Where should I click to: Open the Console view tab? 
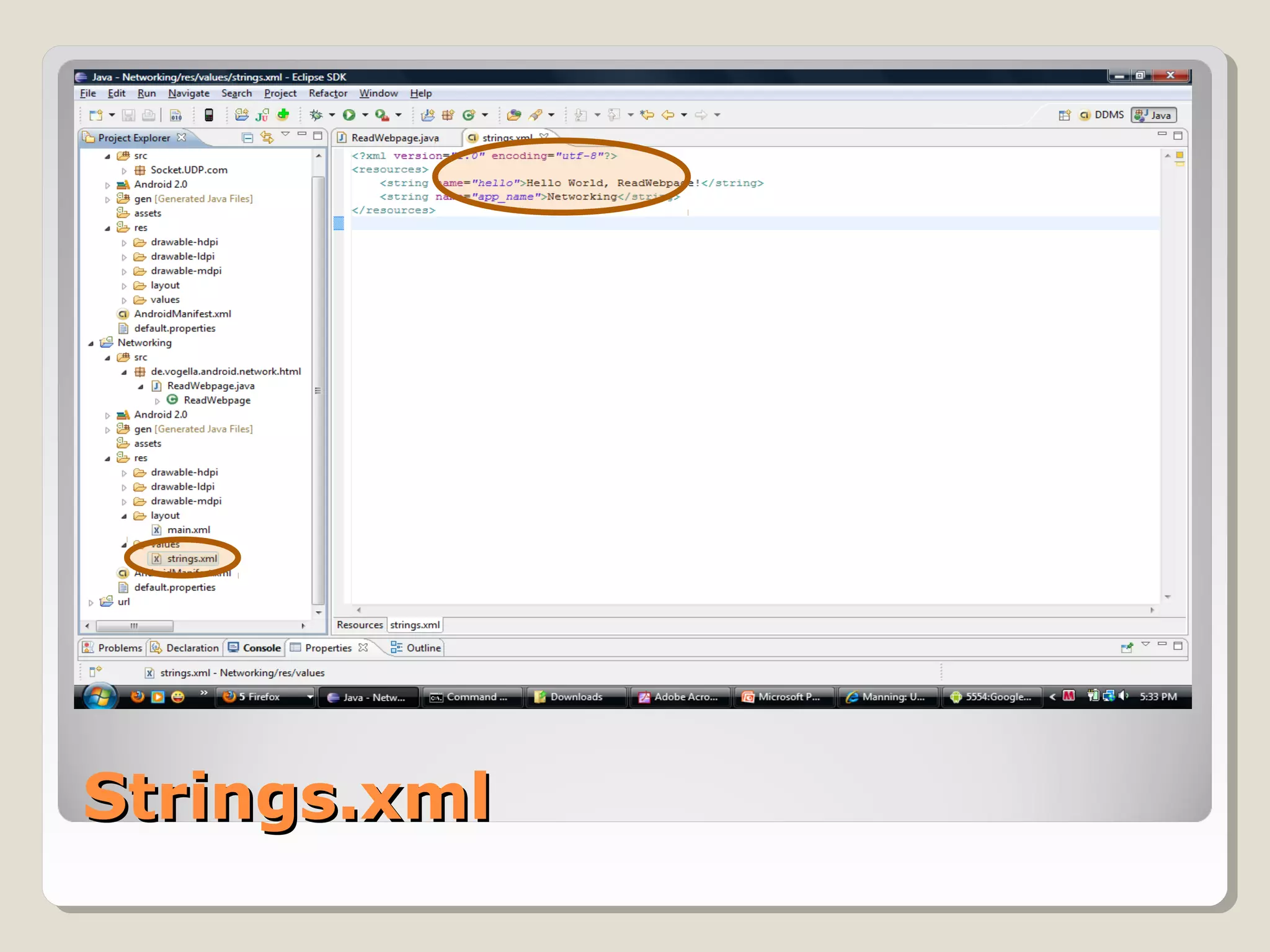coord(255,648)
